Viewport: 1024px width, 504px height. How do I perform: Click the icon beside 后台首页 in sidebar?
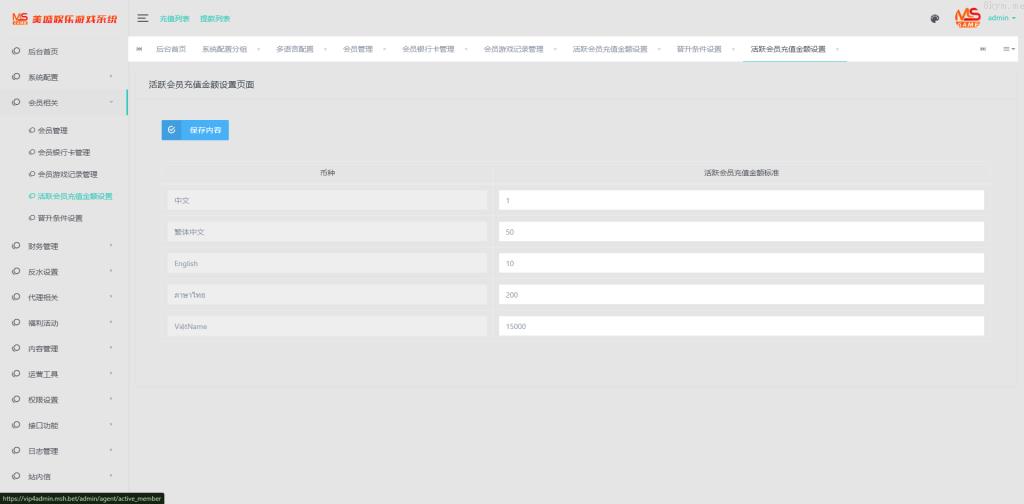16,51
